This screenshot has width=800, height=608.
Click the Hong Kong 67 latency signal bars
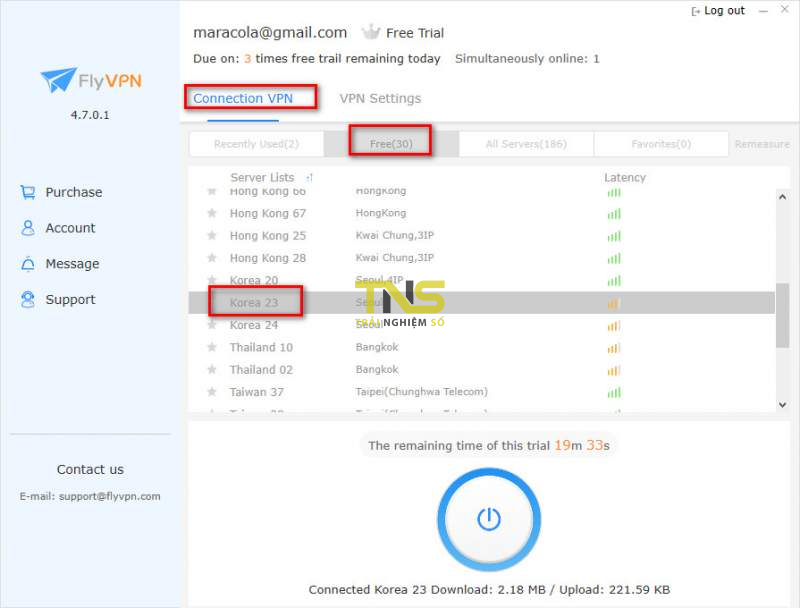click(614, 214)
